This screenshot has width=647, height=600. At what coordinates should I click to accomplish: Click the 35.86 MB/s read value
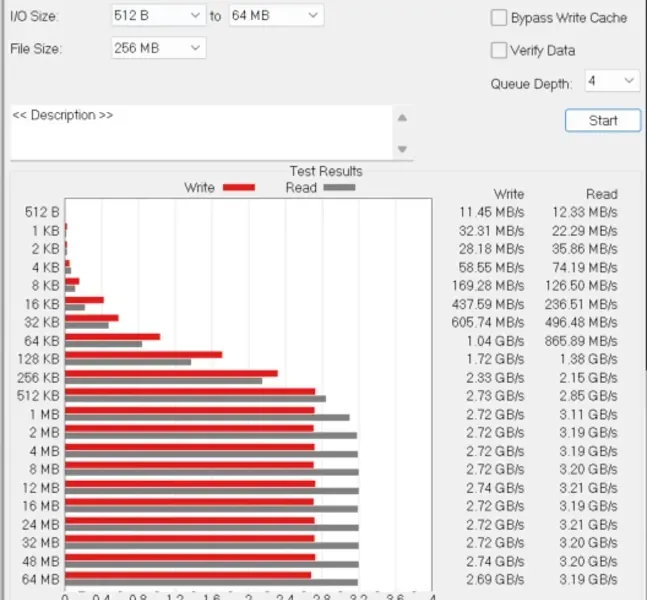(x=585, y=249)
